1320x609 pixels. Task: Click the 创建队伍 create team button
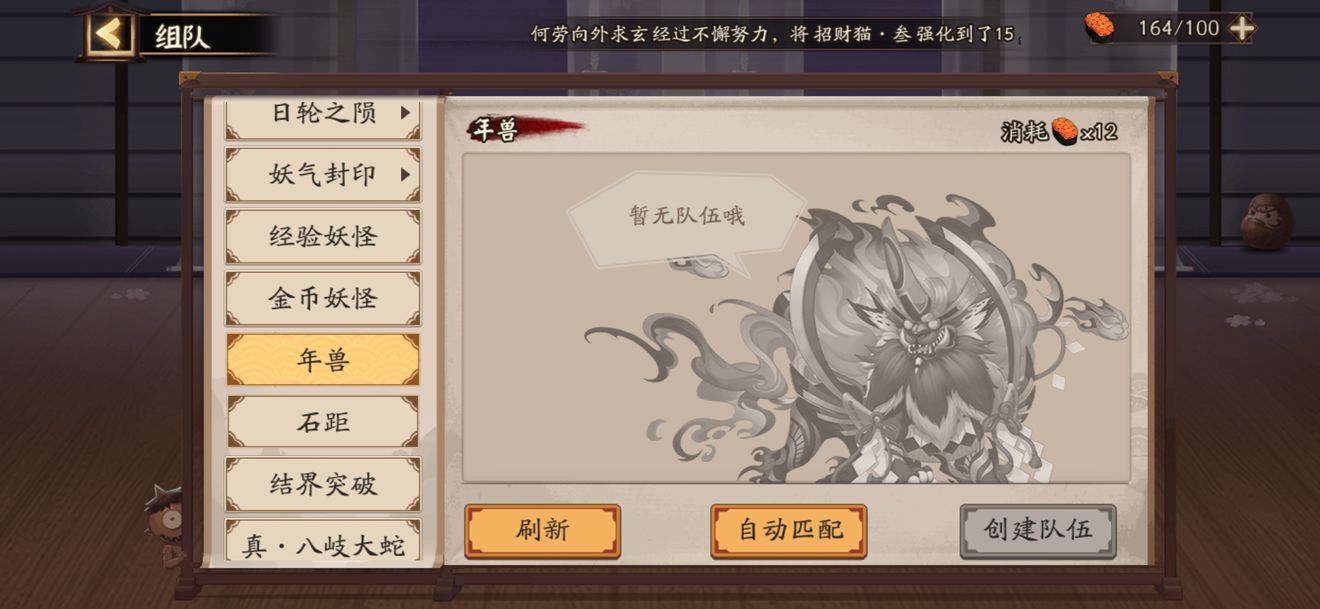[1037, 531]
